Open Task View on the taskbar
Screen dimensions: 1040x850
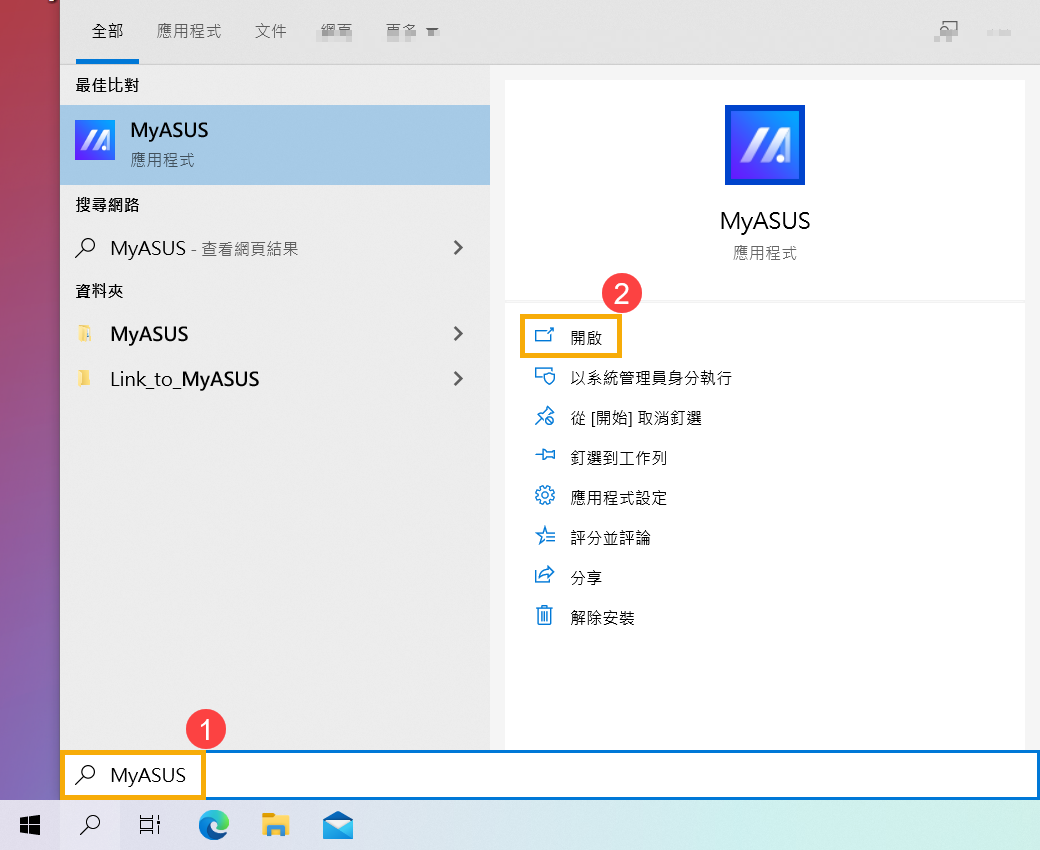coord(150,825)
